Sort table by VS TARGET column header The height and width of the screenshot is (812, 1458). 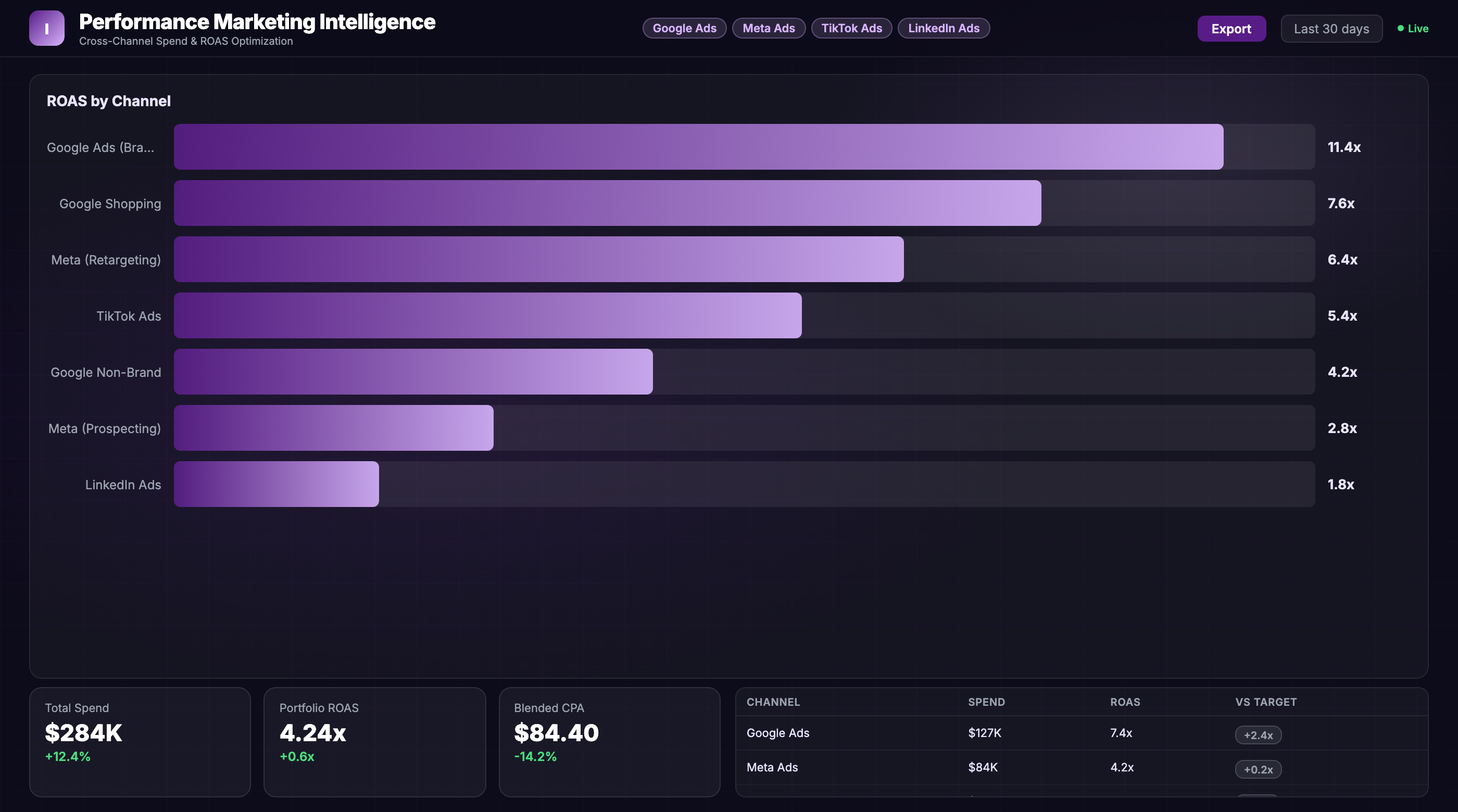(x=1265, y=702)
